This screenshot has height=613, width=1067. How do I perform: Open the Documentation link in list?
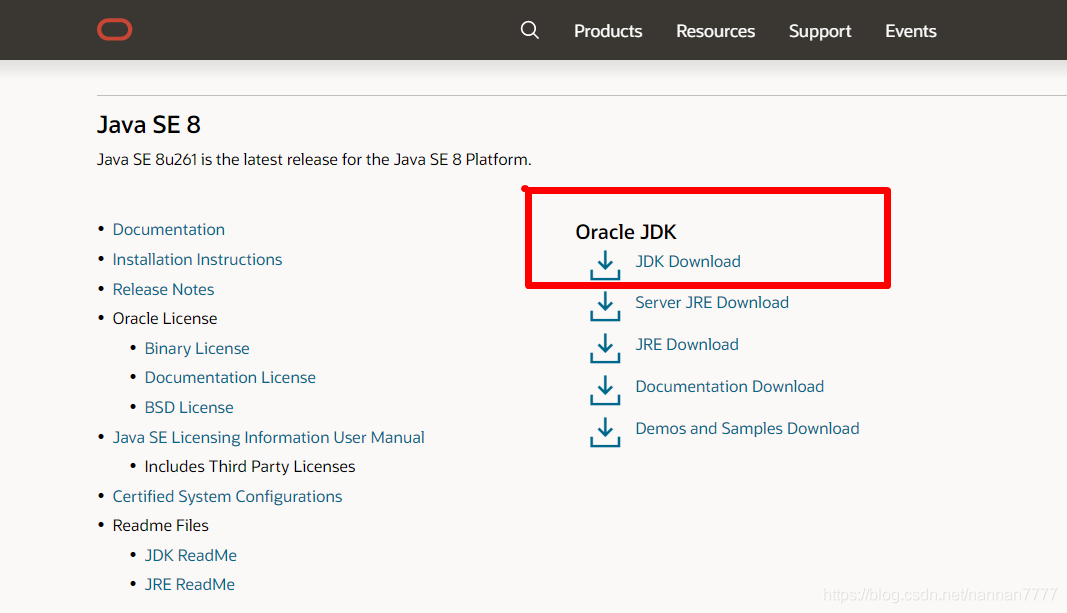click(x=169, y=229)
